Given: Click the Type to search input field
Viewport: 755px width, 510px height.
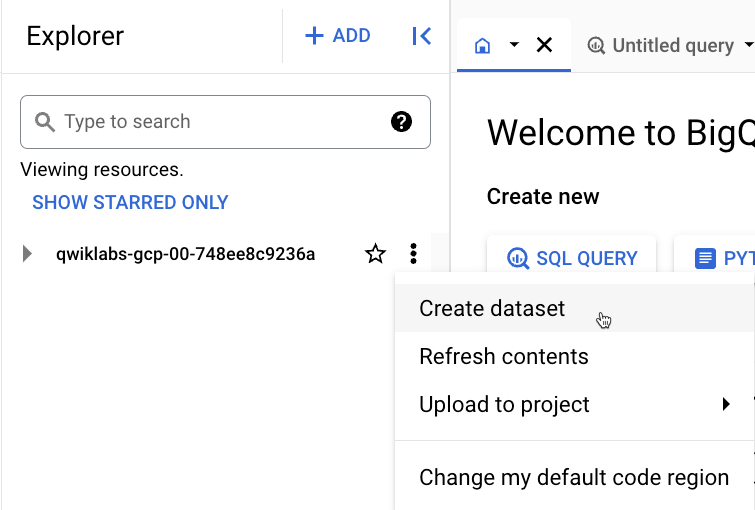Looking at the screenshot, I should coord(220,122).
